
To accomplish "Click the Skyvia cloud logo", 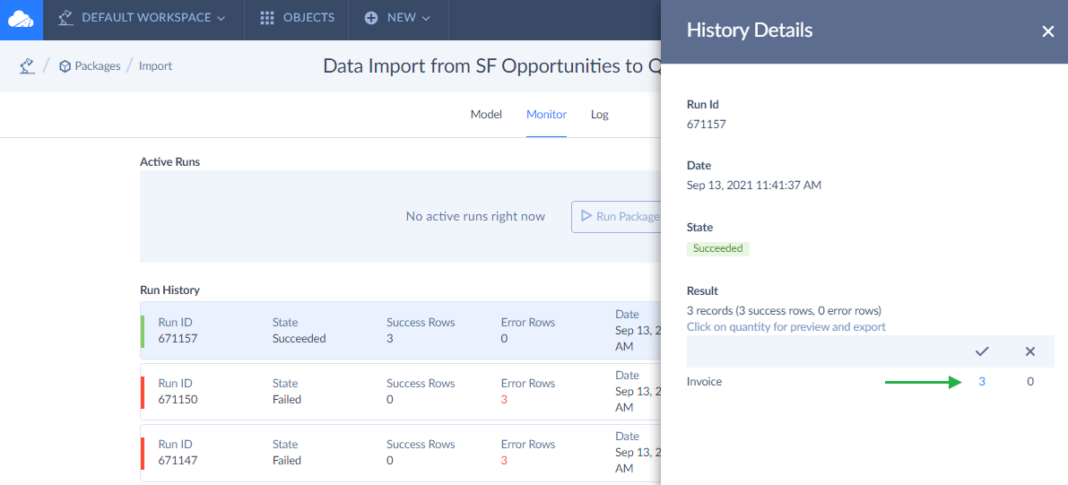I will pos(20,19).
